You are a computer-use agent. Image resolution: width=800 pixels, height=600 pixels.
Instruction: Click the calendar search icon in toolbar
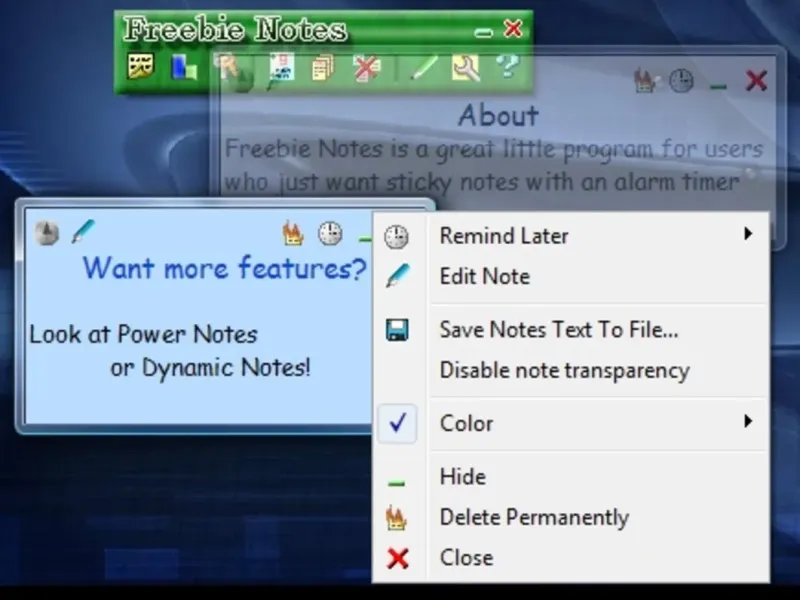pos(281,68)
